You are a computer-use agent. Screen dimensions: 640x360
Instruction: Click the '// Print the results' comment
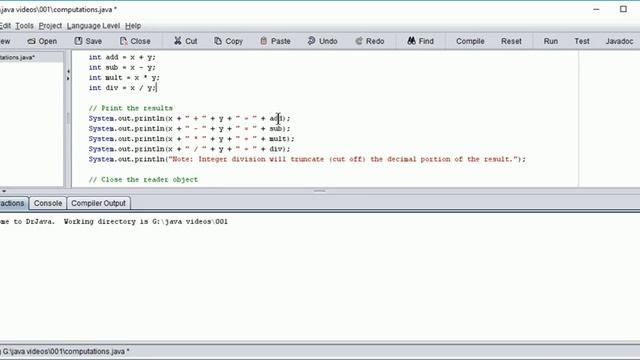[x=131, y=108]
